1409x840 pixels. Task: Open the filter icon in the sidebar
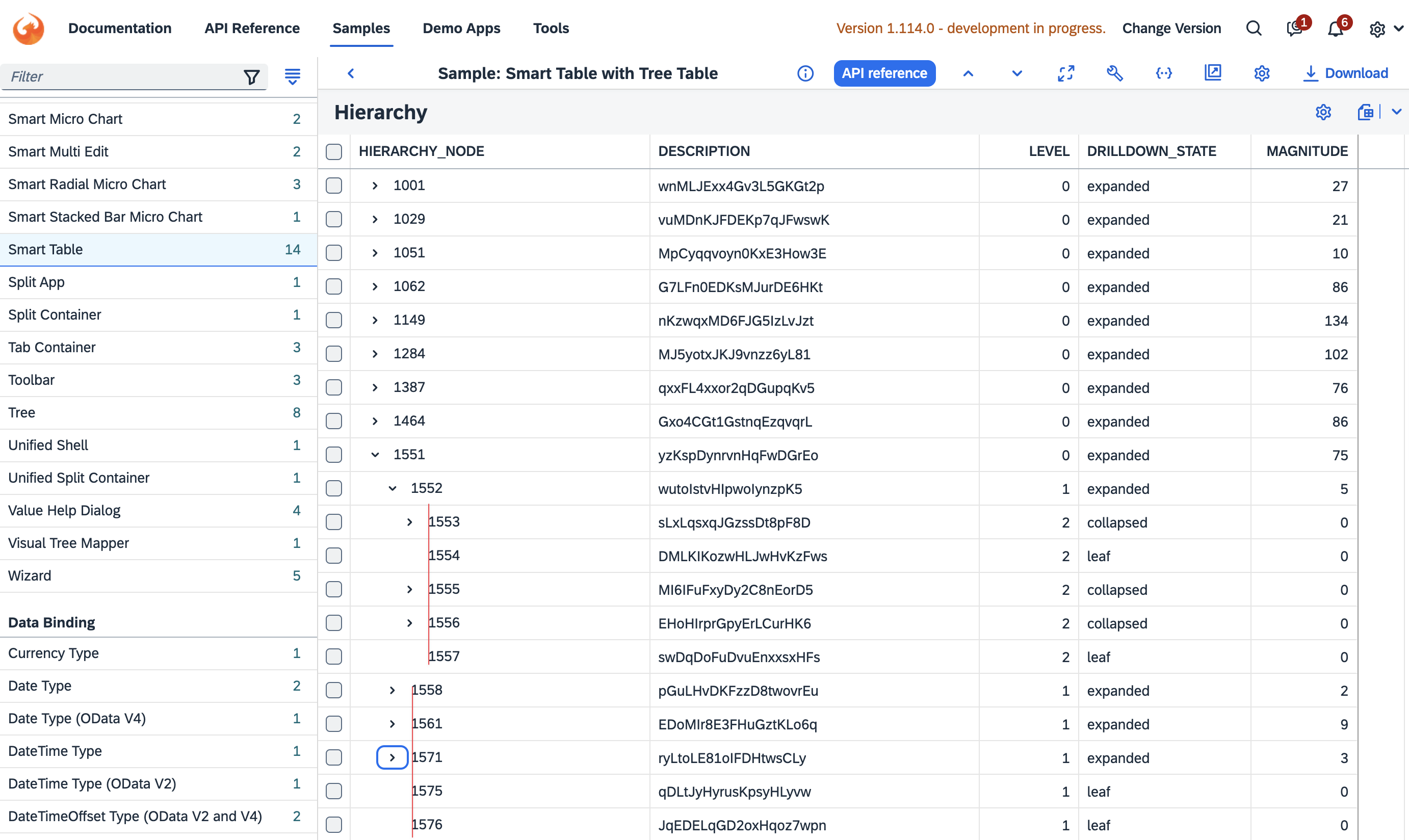pyautogui.click(x=252, y=76)
